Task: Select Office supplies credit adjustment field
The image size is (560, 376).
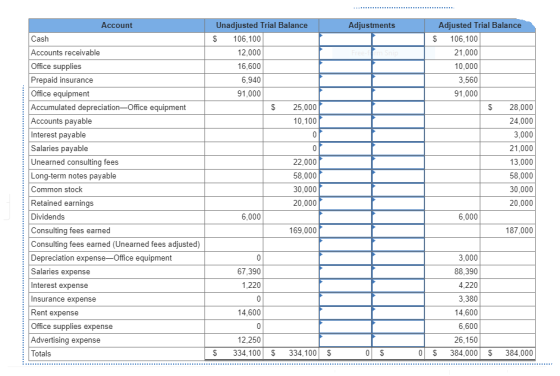Action: click(398, 66)
